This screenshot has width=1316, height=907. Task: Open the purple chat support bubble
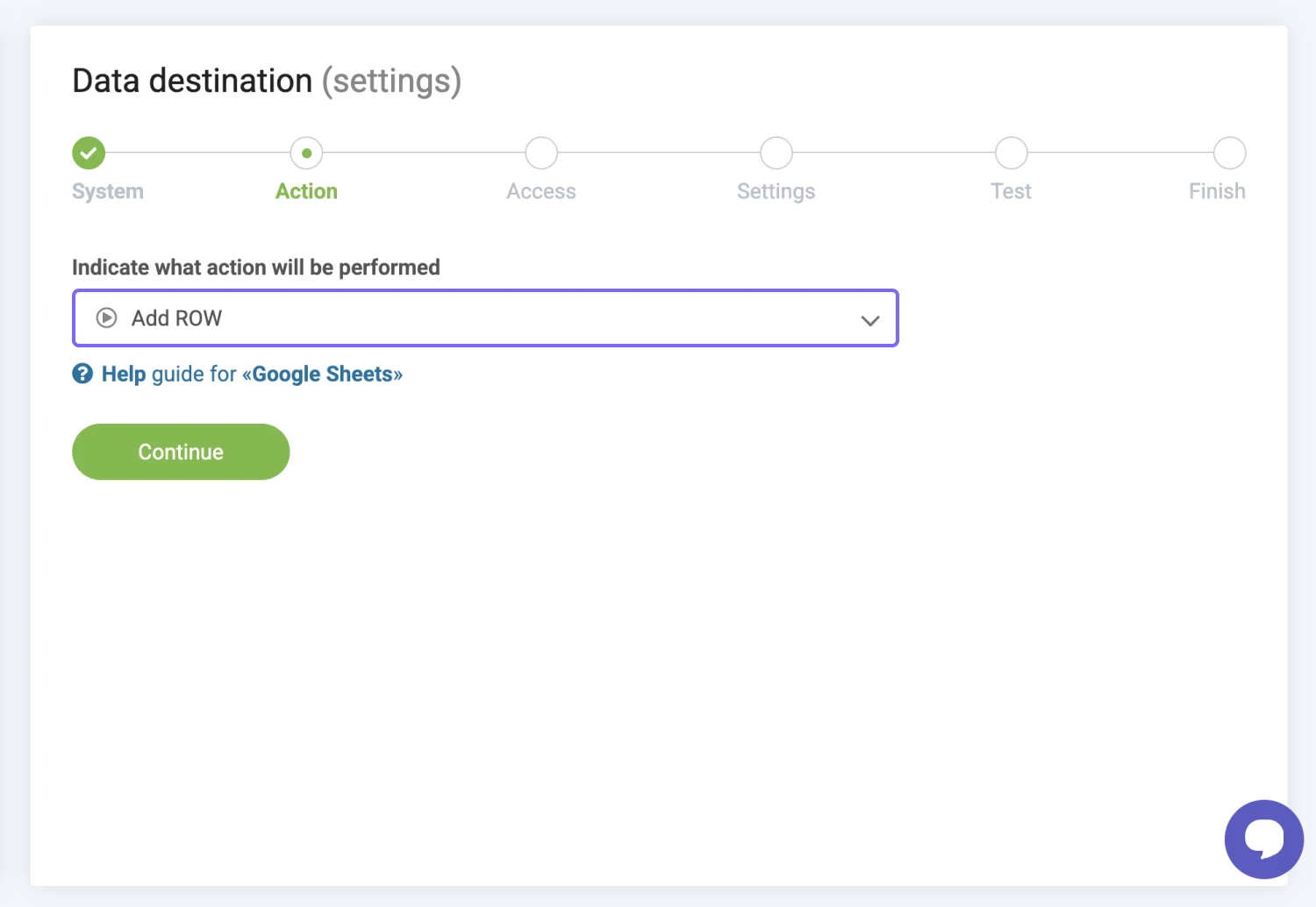pyautogui.click(x=1263, y=839)
